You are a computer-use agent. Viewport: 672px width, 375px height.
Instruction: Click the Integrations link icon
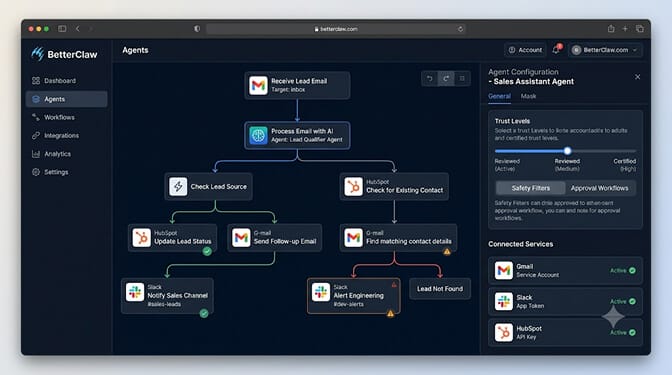(36, 135)
